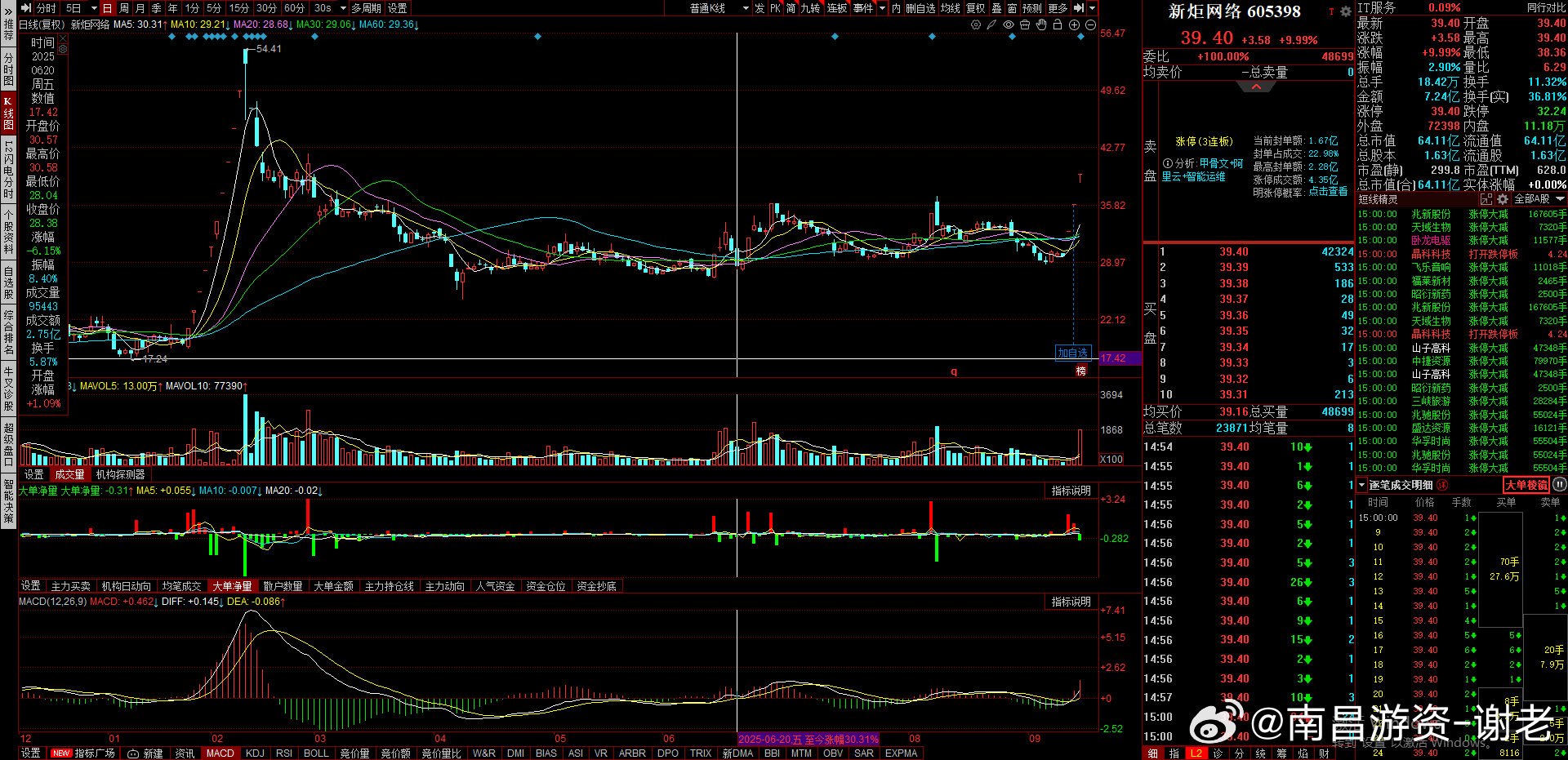
Task: Toggle the eye visibility icon above chart
Action: 1009,25
